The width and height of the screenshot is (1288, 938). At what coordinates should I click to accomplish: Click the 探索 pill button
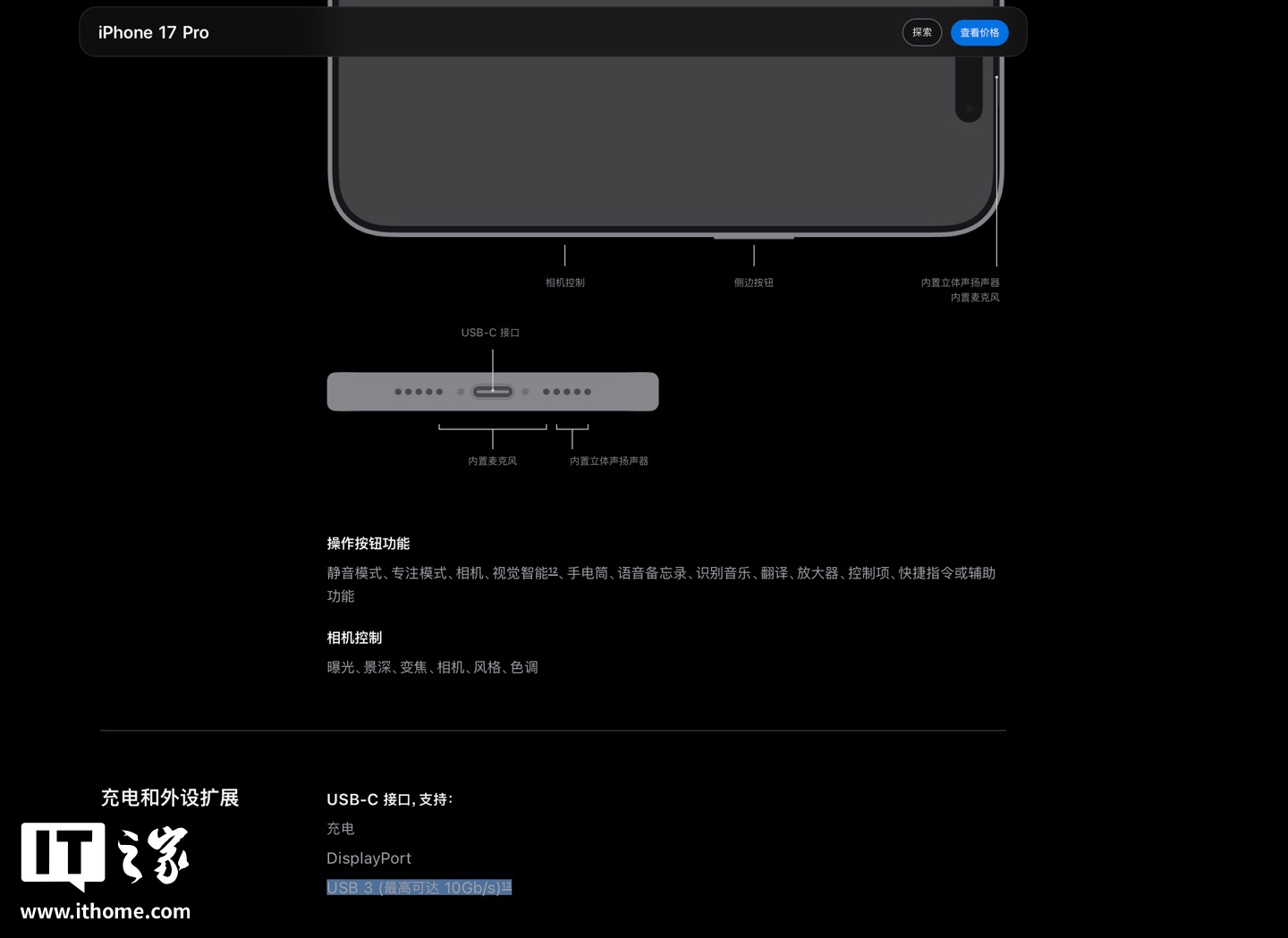click(921, 32)
